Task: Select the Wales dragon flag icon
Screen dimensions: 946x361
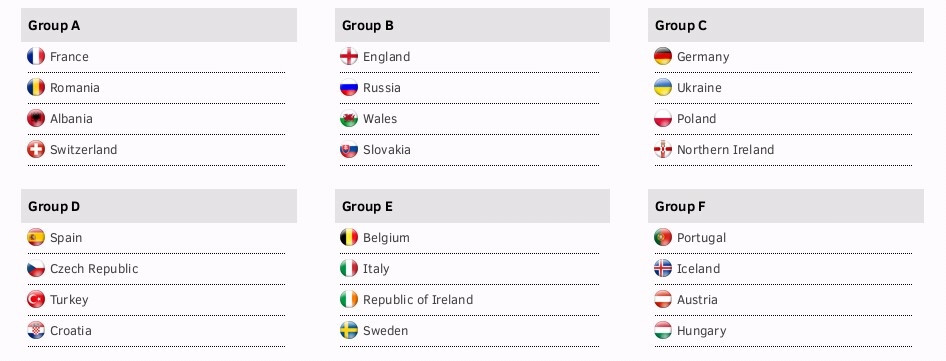Action: pos(349,118)
